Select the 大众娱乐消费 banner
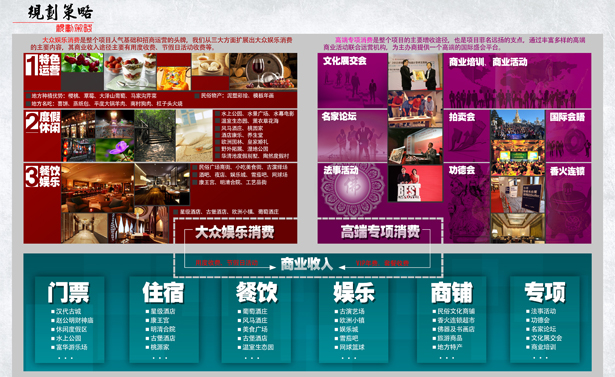This screenshot has height=377, width=615. click(235, 232)
